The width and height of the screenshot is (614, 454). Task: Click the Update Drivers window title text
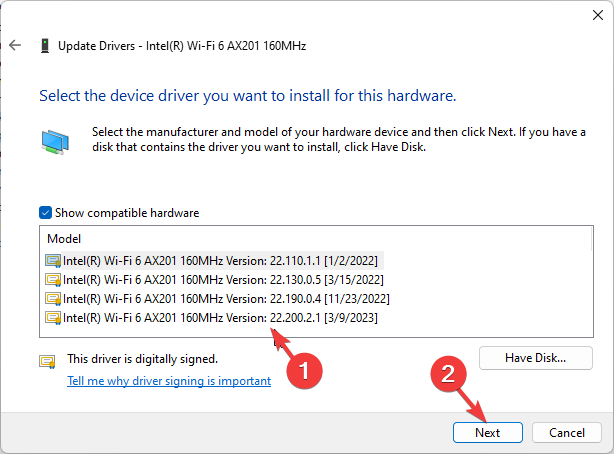(182, 46)
